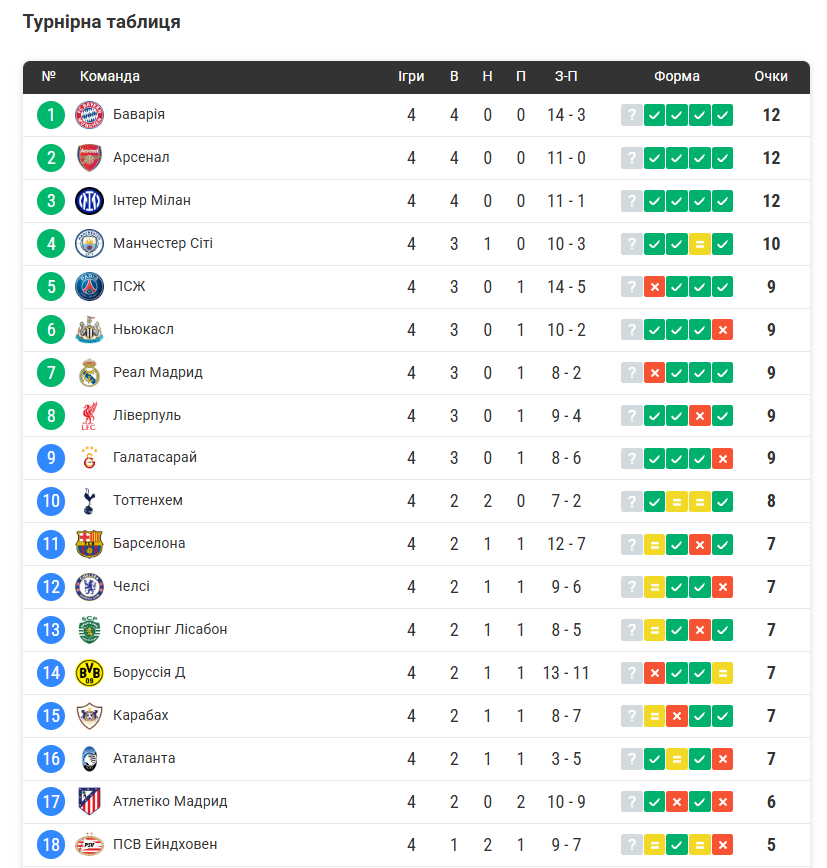Click the Borussia Dortmund logo

click(x=90, y=673)
